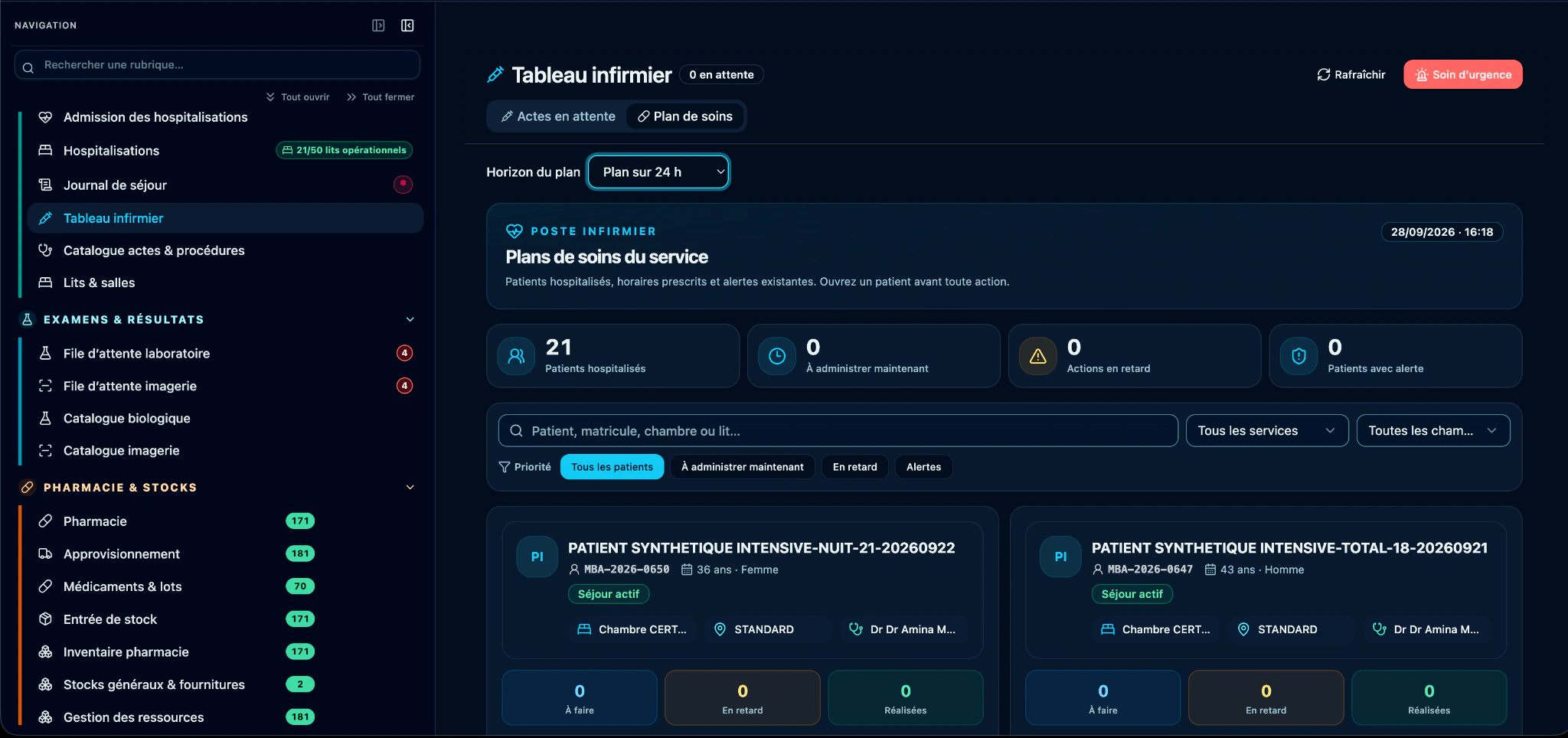Focus the Rechercher une rubrique search field
This screenshot has height=738, width=1568.
217,65
